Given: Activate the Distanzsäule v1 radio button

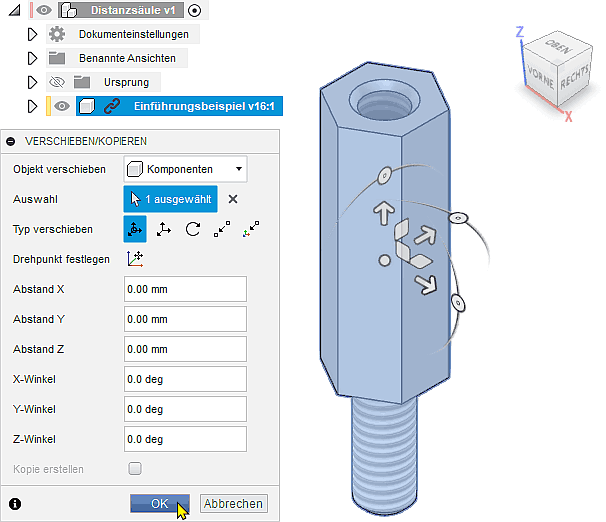Looking at the screenshot, I should (194, 11).
